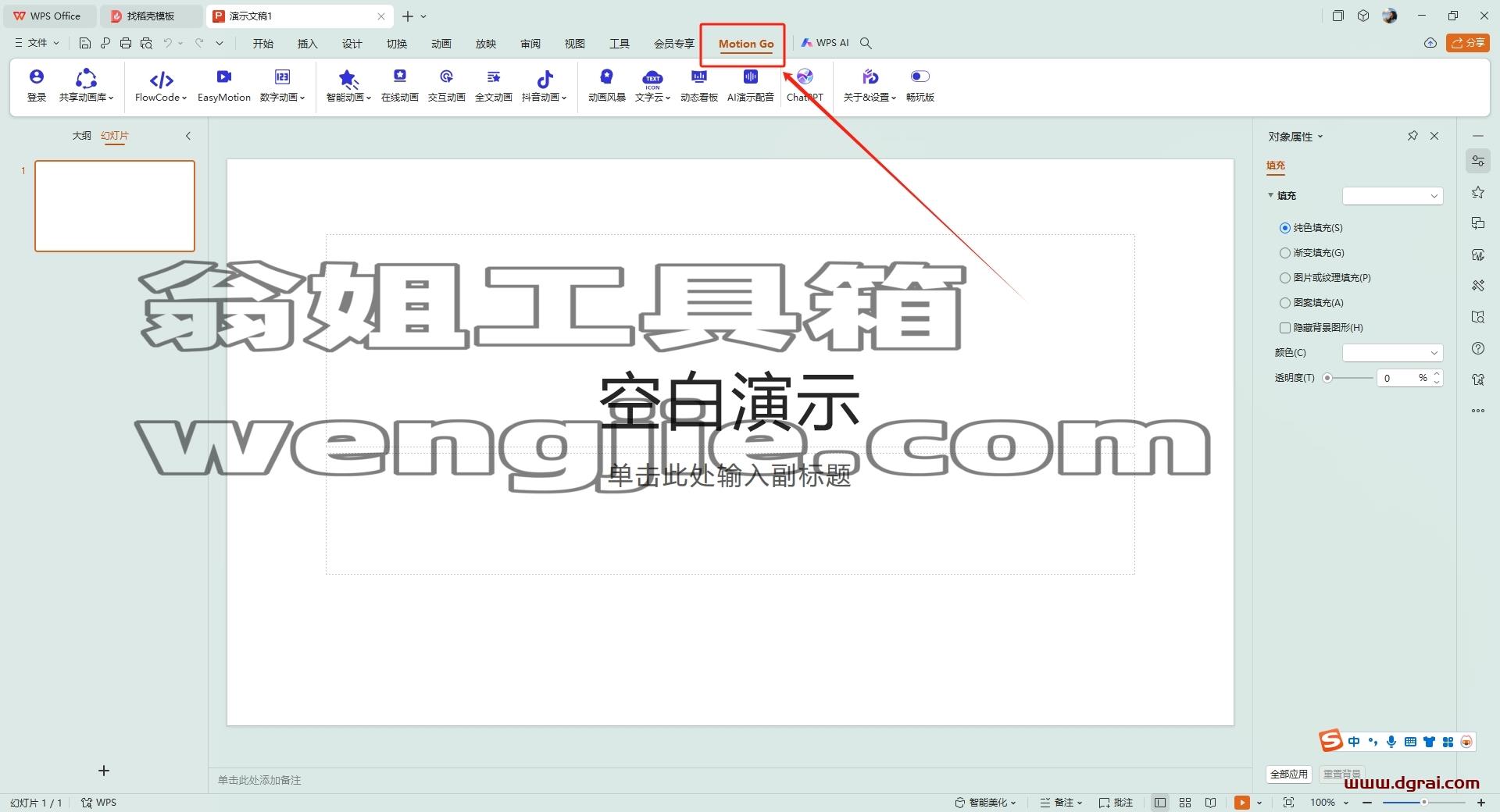Open the 颜色(C) color dropdown
This screenshot has height=812, width=1500.
click(x=1392, y=353)
